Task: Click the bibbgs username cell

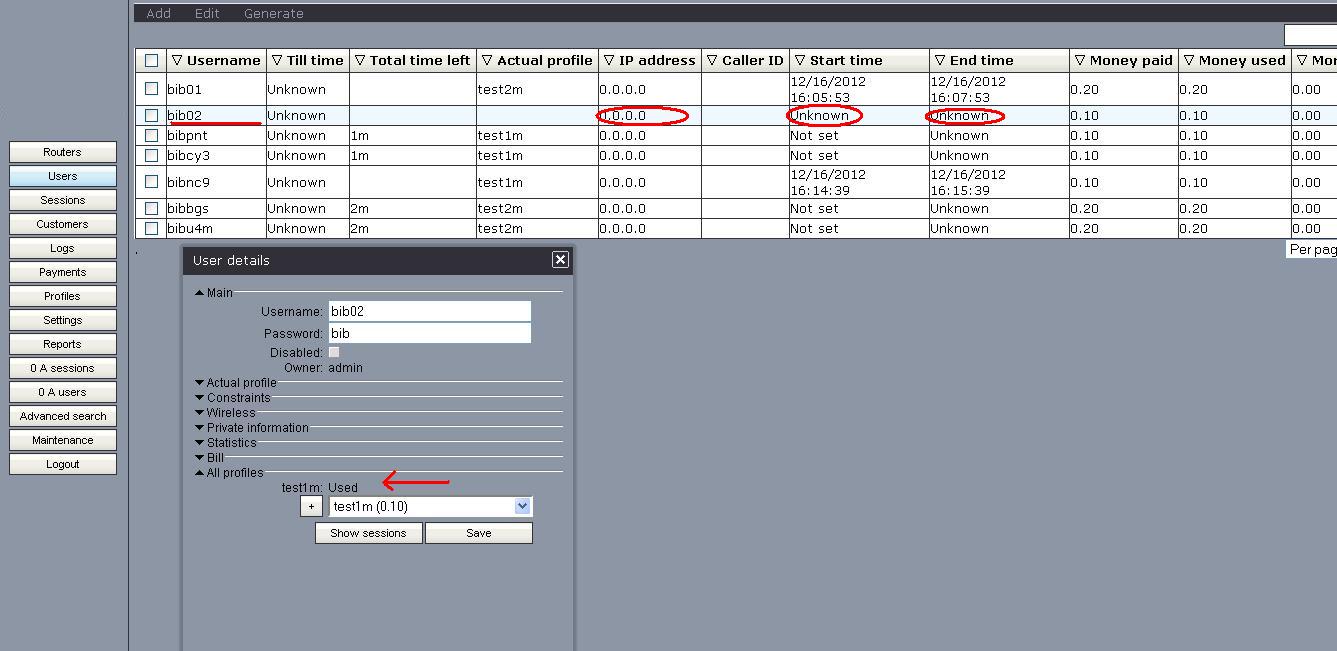Action: [214, 208]
